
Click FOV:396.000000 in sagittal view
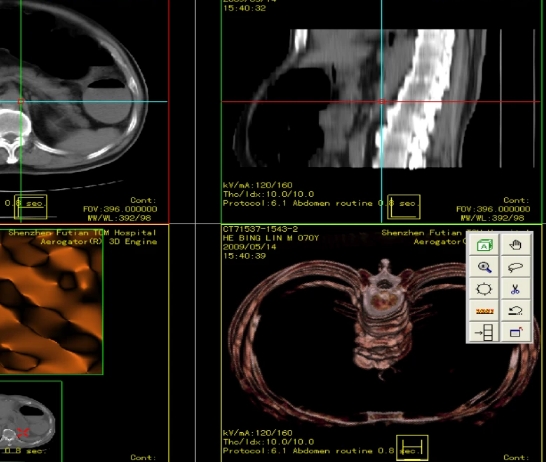tap(493, 209)
